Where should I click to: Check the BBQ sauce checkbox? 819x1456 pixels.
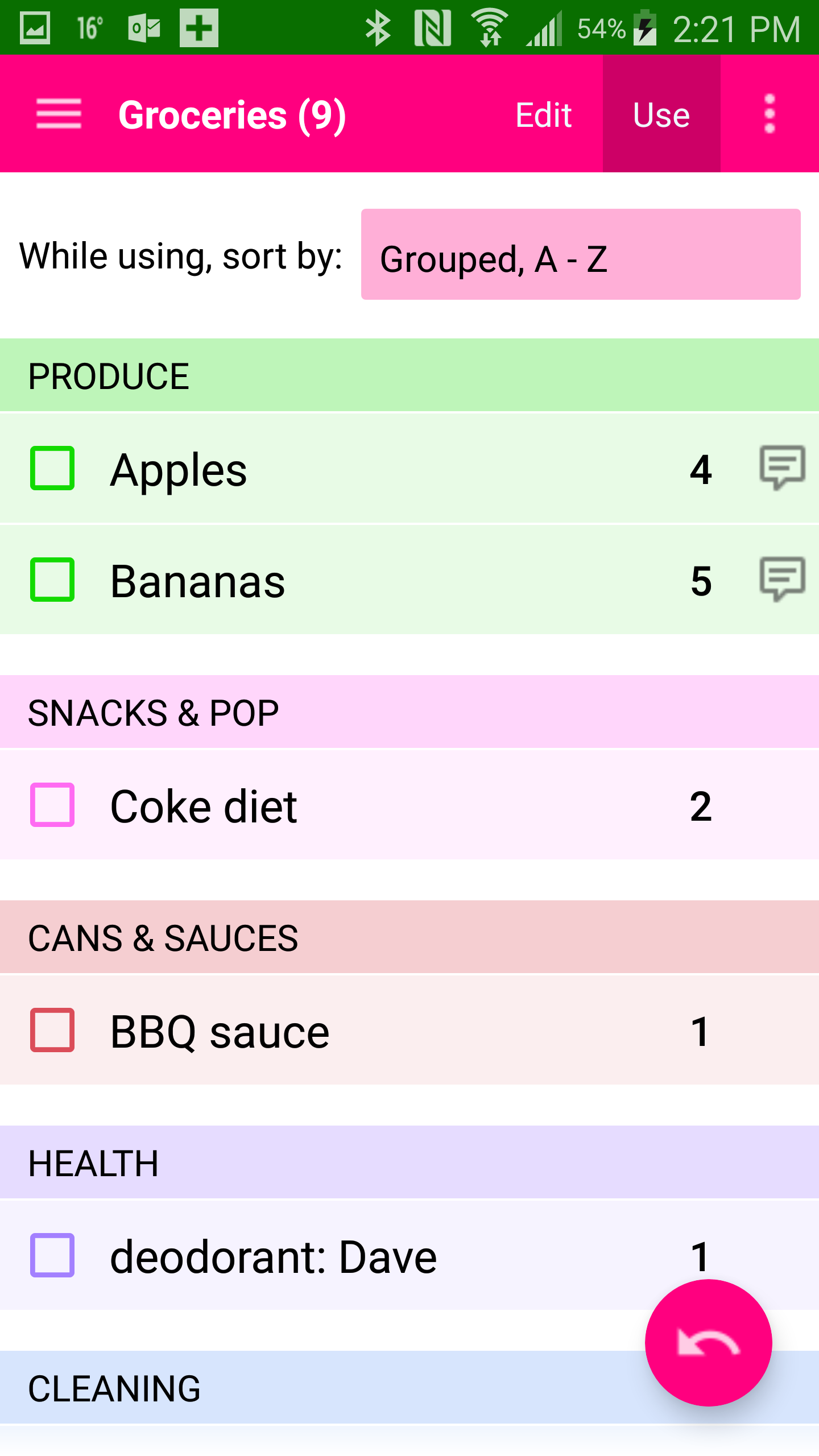[52, 1030]
